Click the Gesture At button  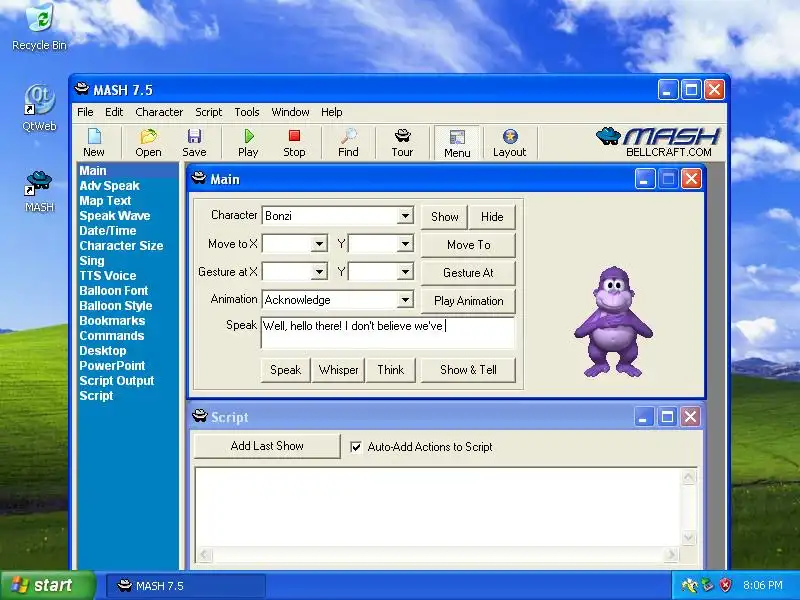coord(468,273)
